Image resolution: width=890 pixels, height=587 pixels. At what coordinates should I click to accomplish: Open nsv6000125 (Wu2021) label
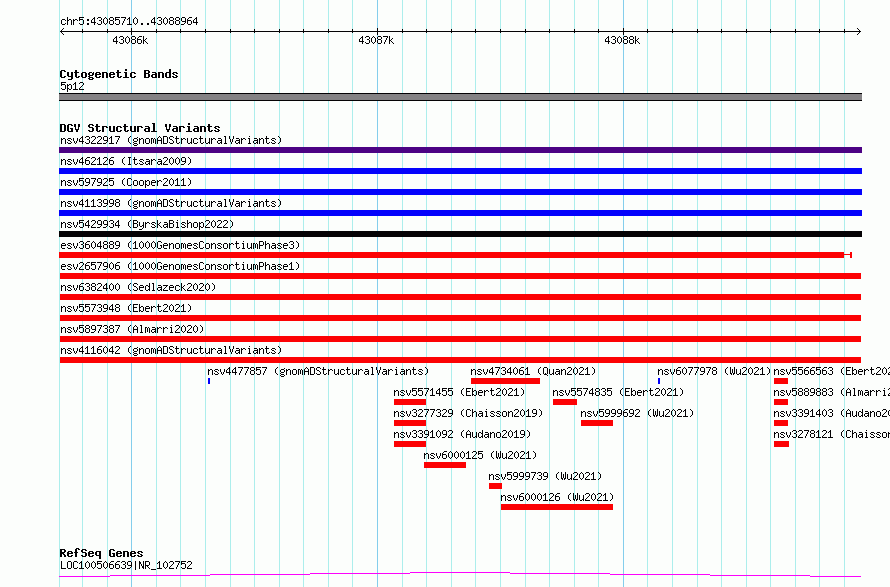tap(480, 455)
